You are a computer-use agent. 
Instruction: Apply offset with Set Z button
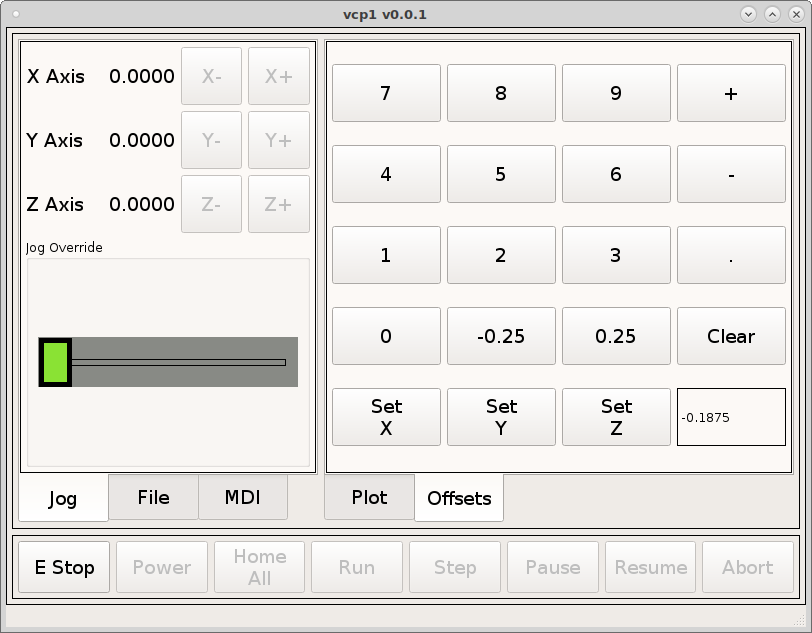[616, 417]
